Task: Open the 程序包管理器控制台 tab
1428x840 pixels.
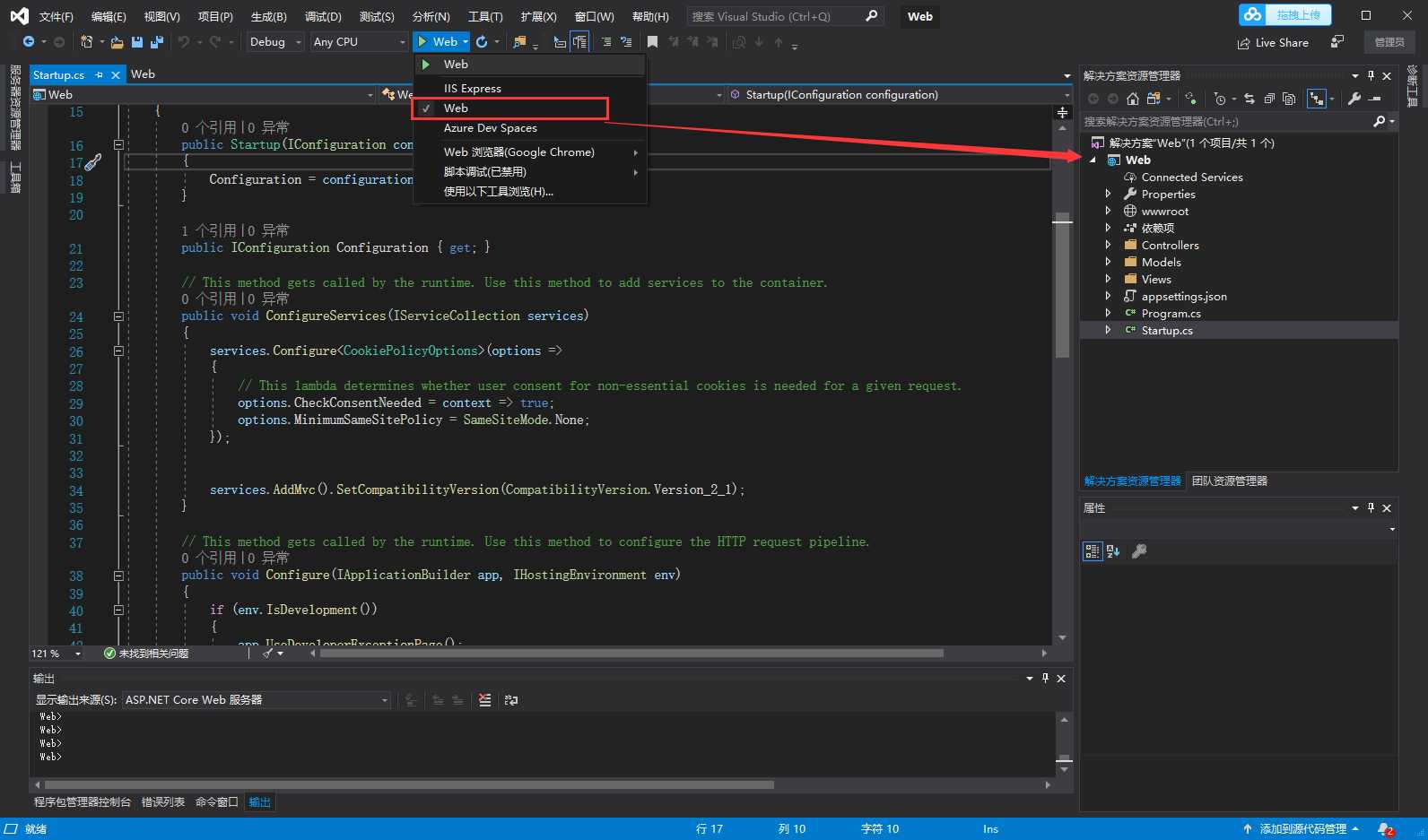Action: (83, 802)
